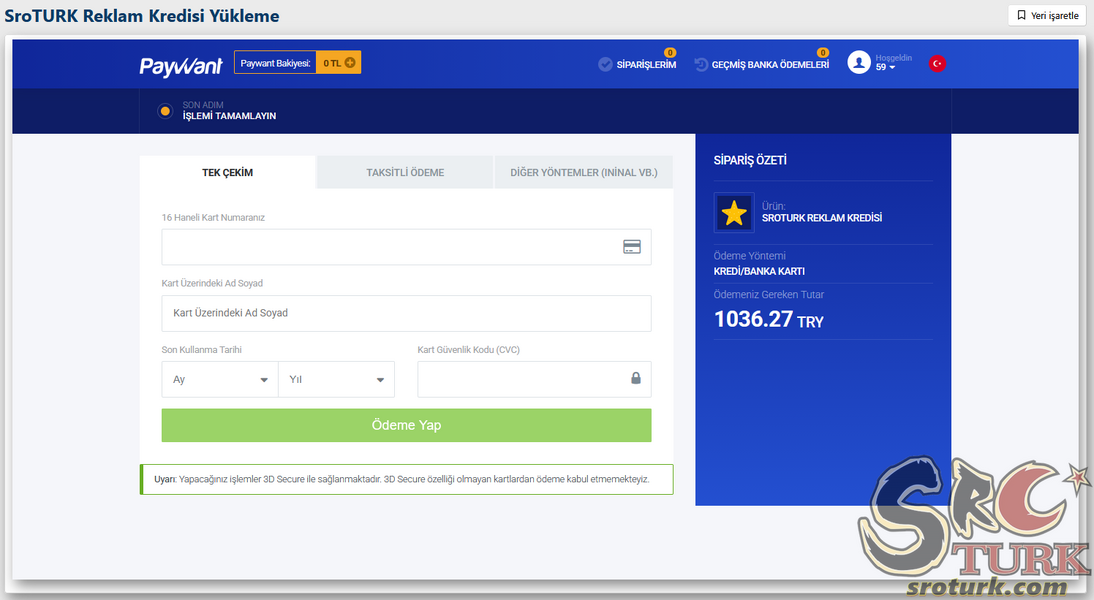Viewport: 1094px width, 600px height.
Task: Click the Geçmiş Banka Ödemeleri 0 badge
Action: click(823, 52)
